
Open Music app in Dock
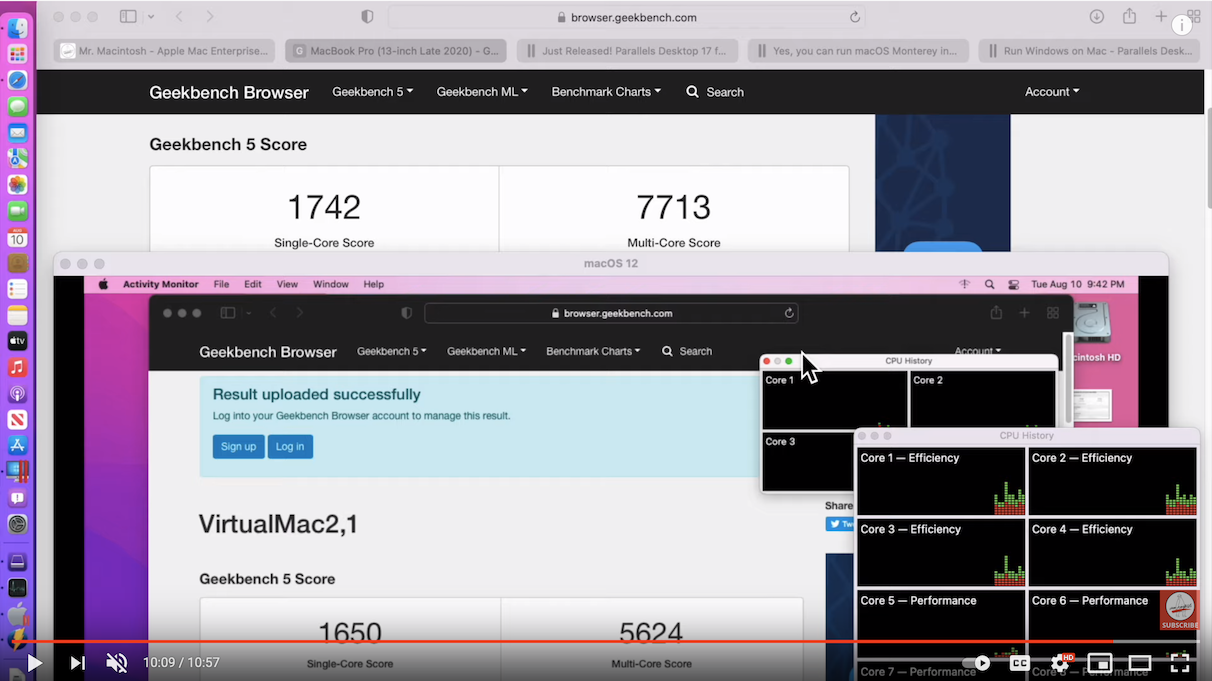coord(17,367)
